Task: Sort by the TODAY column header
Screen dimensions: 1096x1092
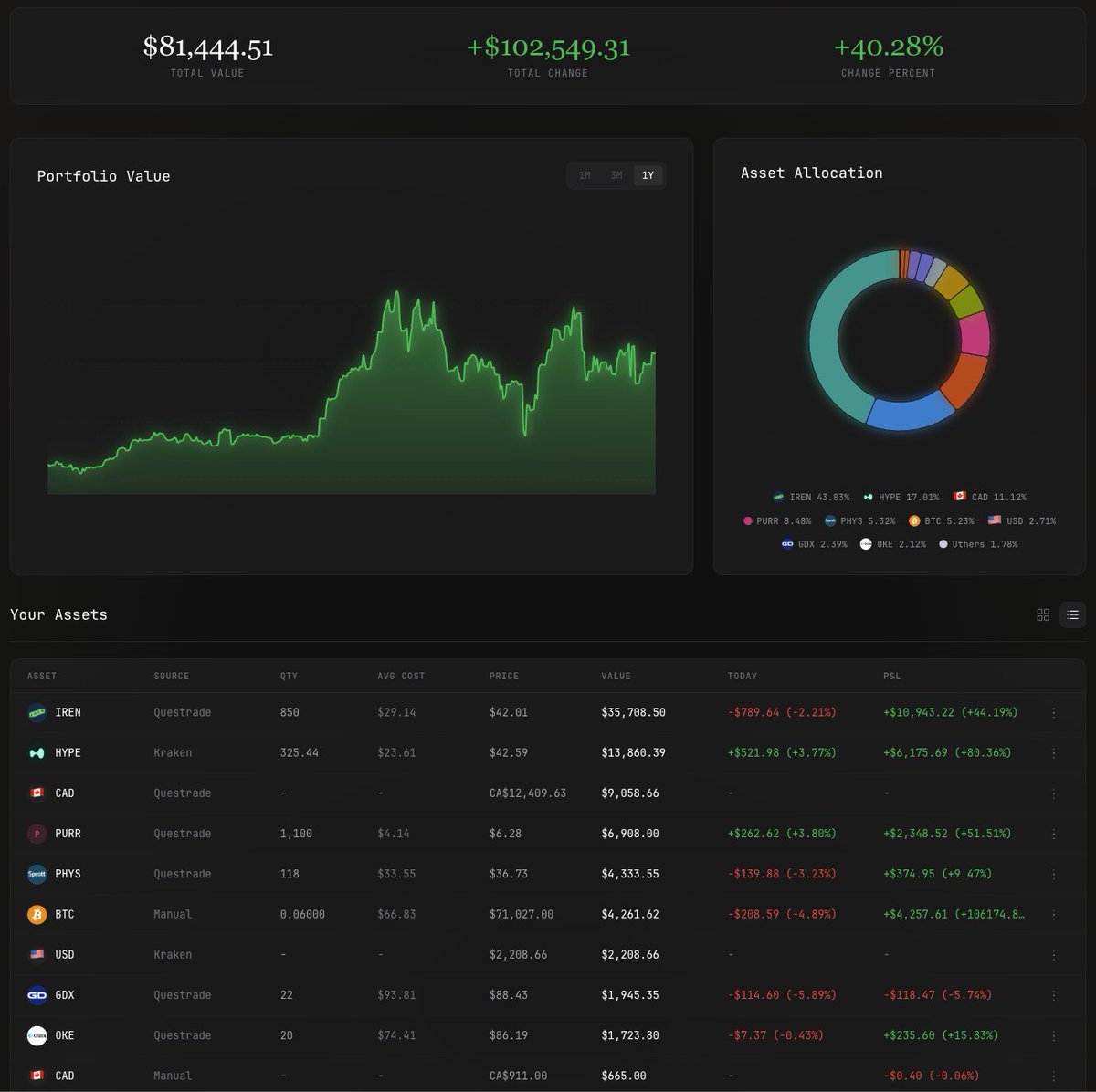Action: 743,677
